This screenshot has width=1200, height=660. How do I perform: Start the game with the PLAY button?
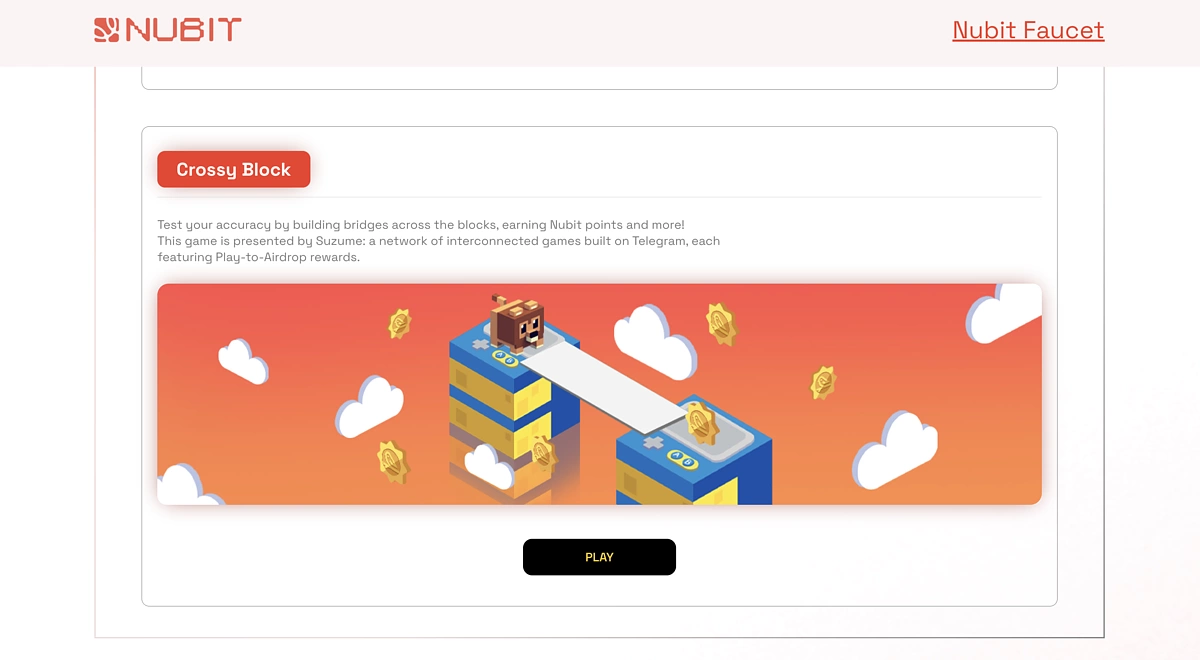click(599, 557)
